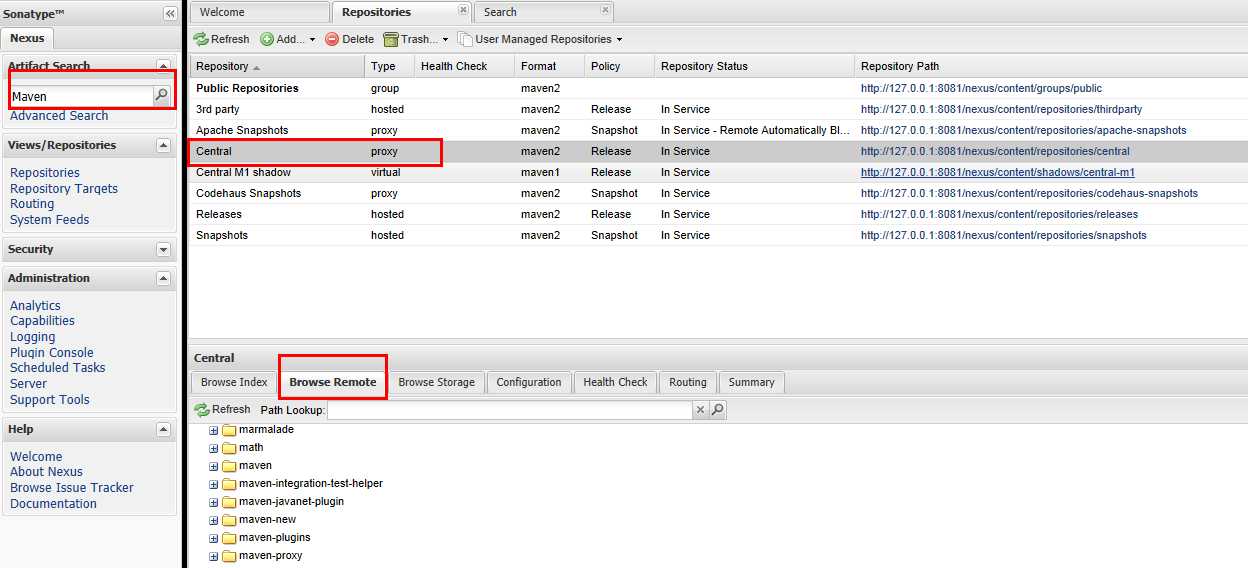
Task: Clear the Path Lookup field with the X icon
Action: click(x=701, y=410)
